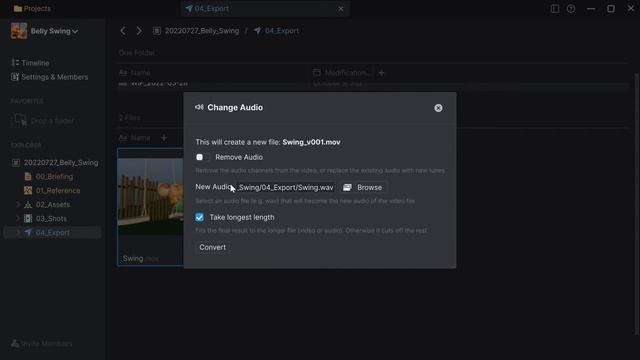Click the vertical scrollbar on the right
640x360 pixels.
tap(636, 204)
